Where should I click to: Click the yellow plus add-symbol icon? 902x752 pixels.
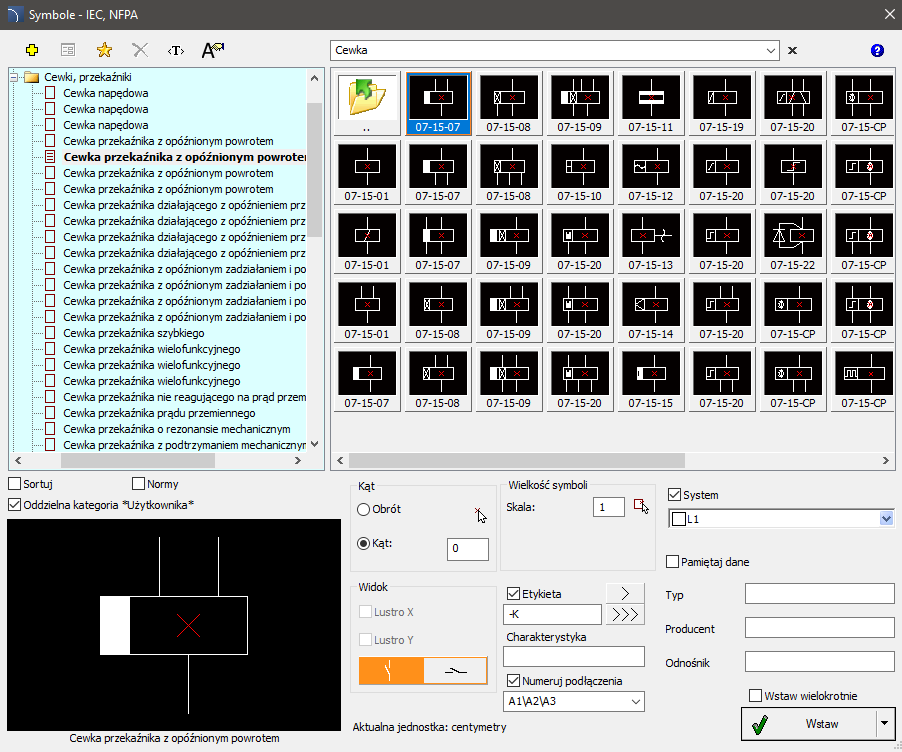(x=32, y=50)
